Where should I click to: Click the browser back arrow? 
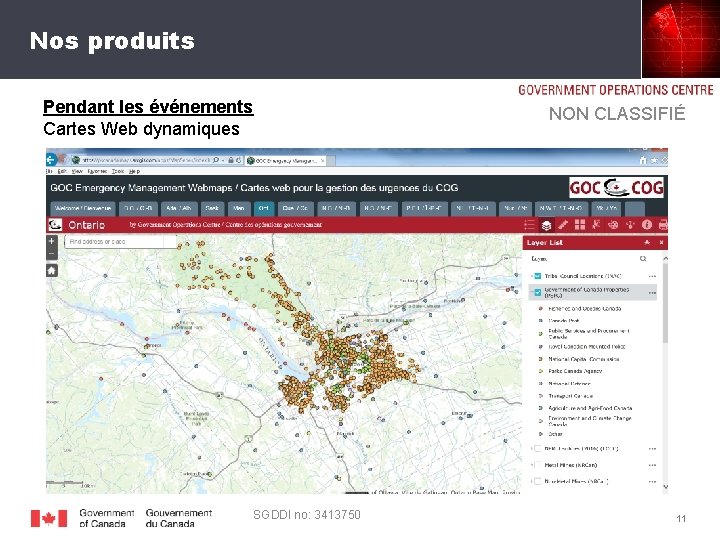[x=51, y=160]
